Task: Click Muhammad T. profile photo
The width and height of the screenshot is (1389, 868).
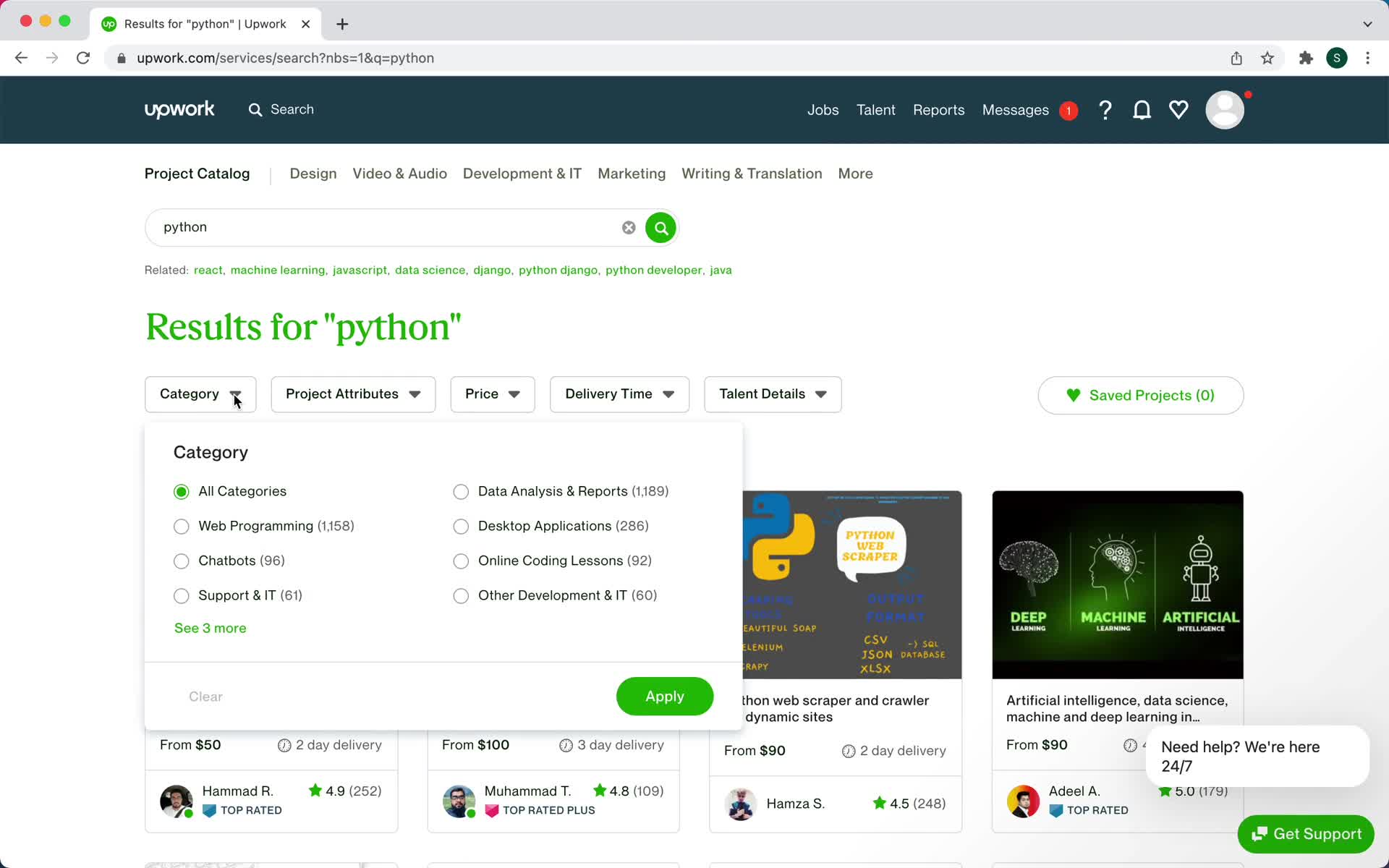Action: pyautogui.click(x=459, y=801)
